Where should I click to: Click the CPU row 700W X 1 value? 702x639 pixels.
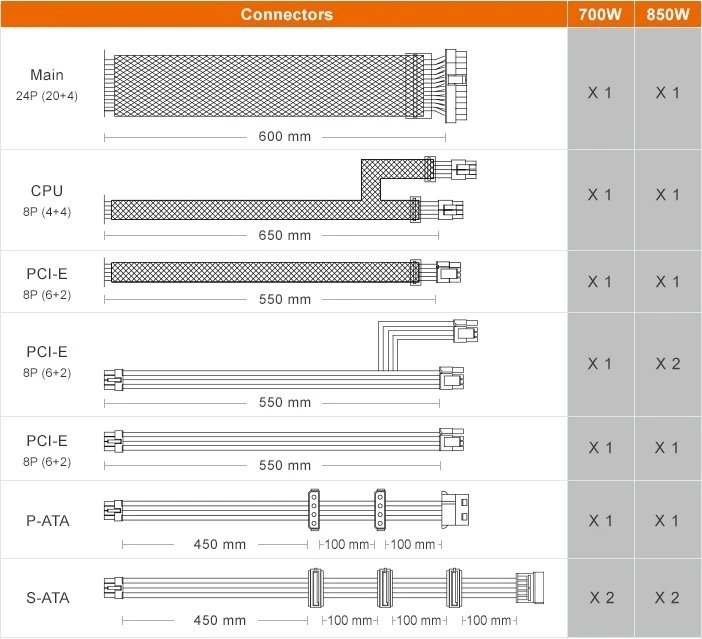[599, 195]
